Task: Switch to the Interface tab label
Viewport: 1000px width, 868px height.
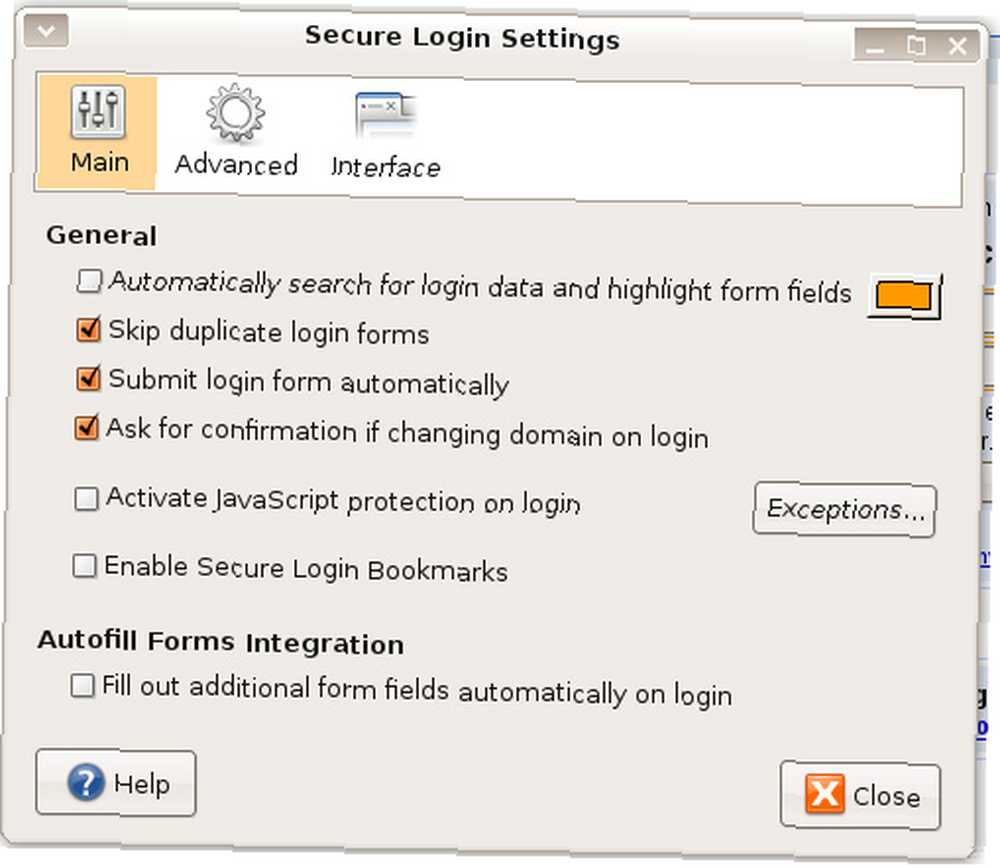Action: click(386, 166)
